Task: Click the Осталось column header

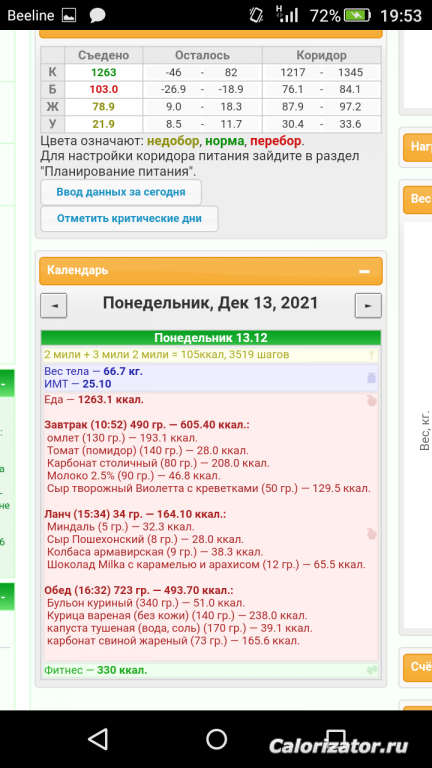Action: 202,55
